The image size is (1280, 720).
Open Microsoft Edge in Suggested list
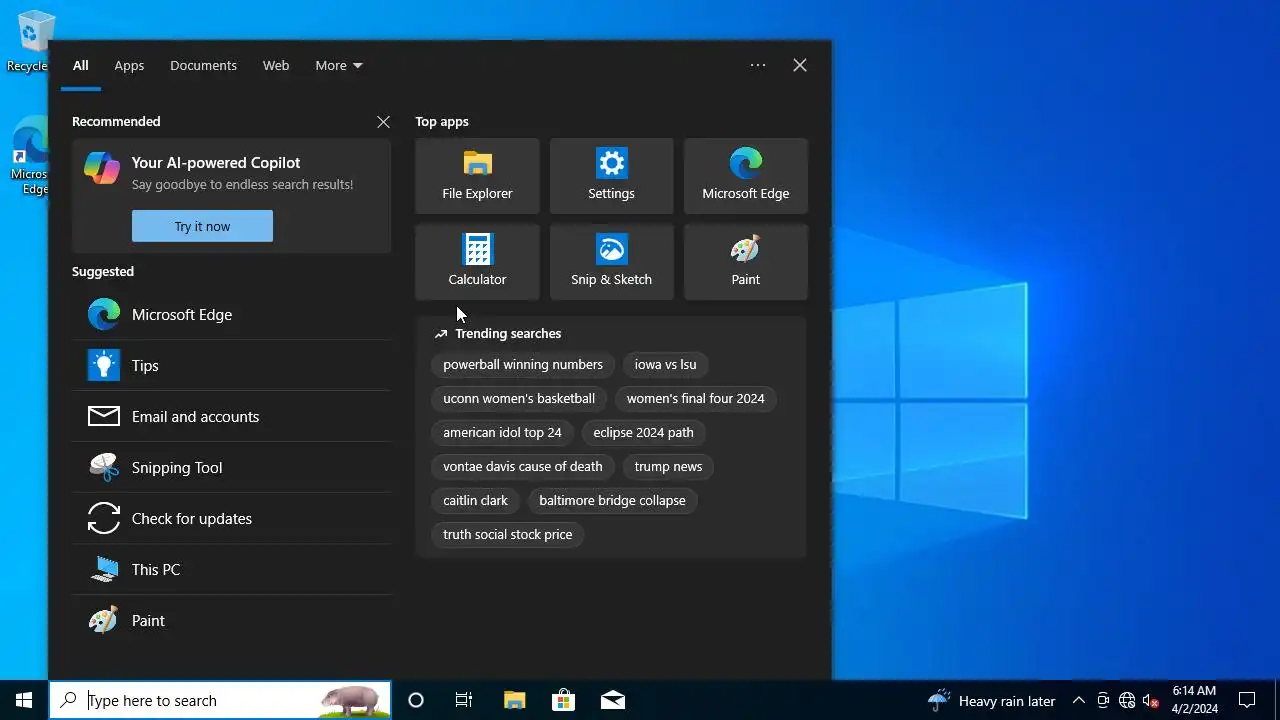(x=231, y=314)
